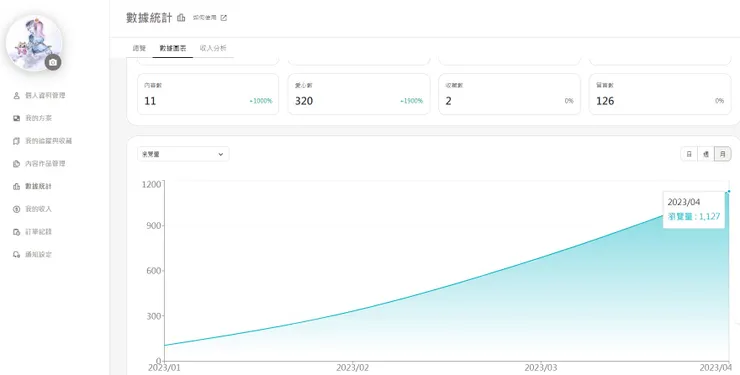Click the +1000% growth figure
The image size is (740, 375).
tap(261, 101)
